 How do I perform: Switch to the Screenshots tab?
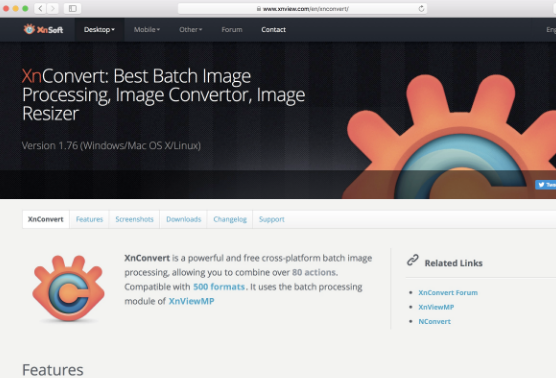coord(134,219)
